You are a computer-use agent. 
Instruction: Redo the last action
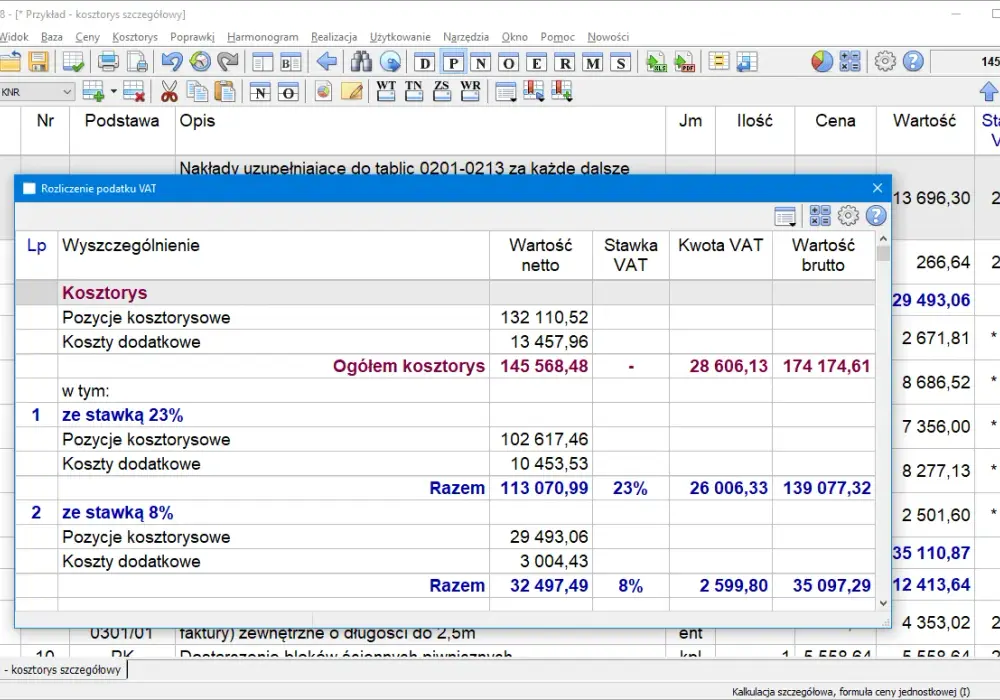228,62
